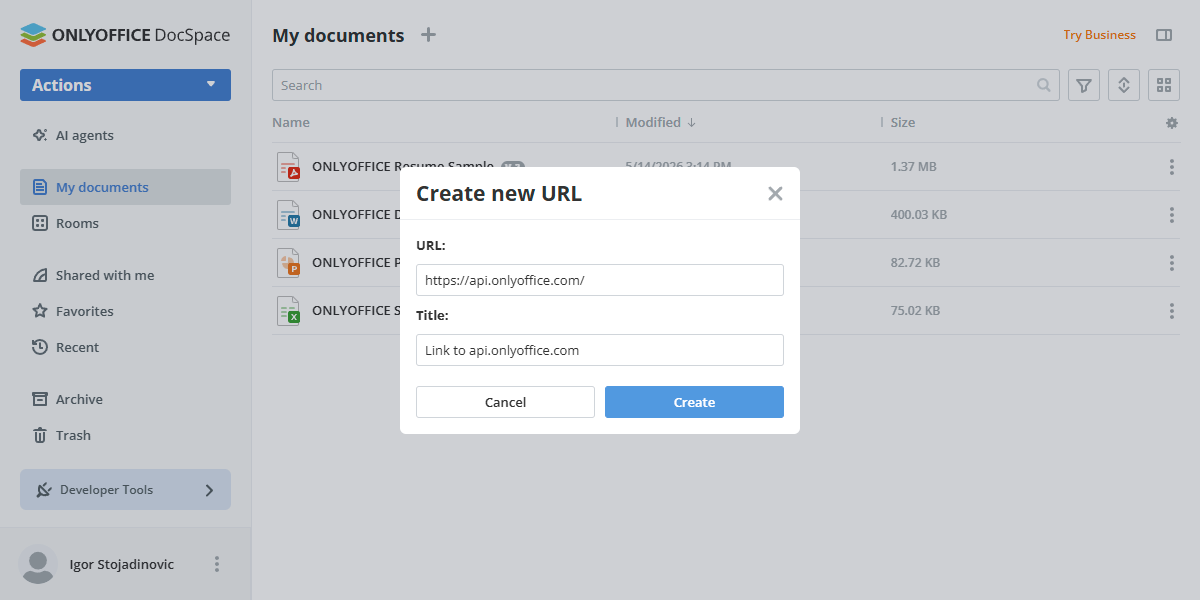Click the Cancel button

tap(505, 402)
